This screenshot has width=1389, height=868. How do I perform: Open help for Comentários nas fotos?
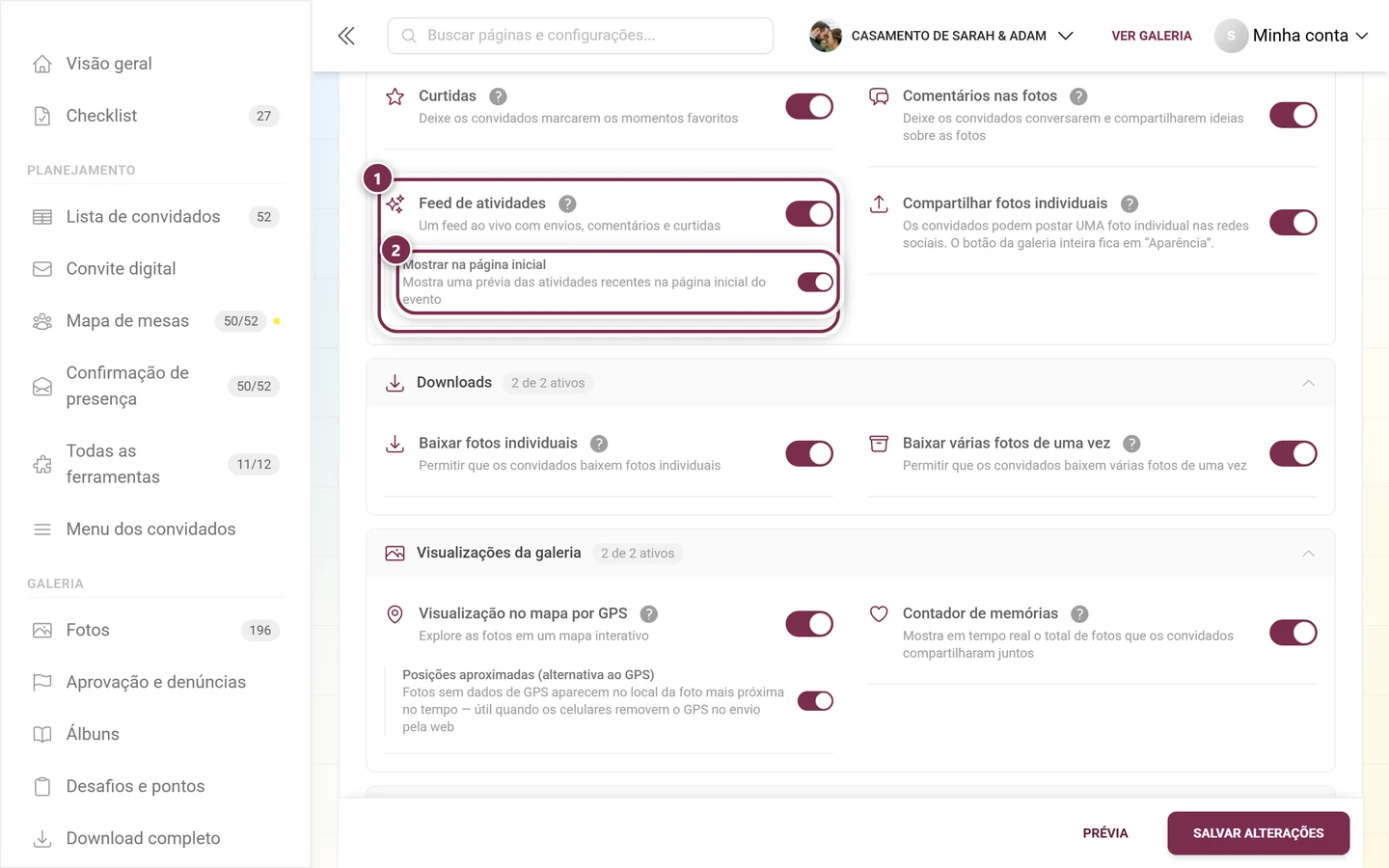coord(1078,96)
